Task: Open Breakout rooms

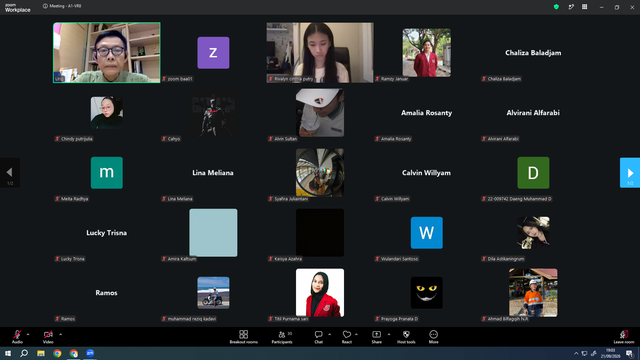Action: click(244, 337)
